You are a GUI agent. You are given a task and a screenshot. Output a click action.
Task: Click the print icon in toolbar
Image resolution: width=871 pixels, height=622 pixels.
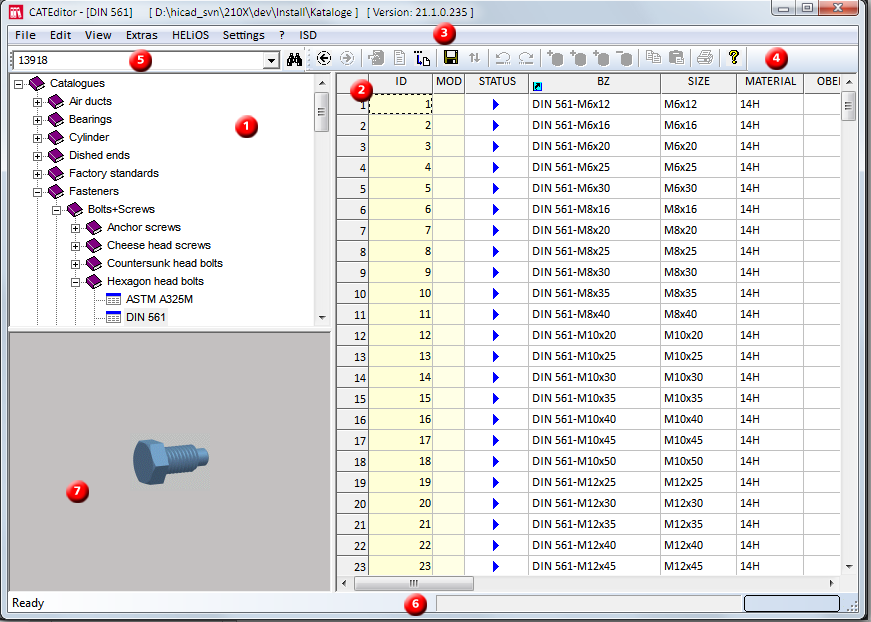tap(704, 59)
